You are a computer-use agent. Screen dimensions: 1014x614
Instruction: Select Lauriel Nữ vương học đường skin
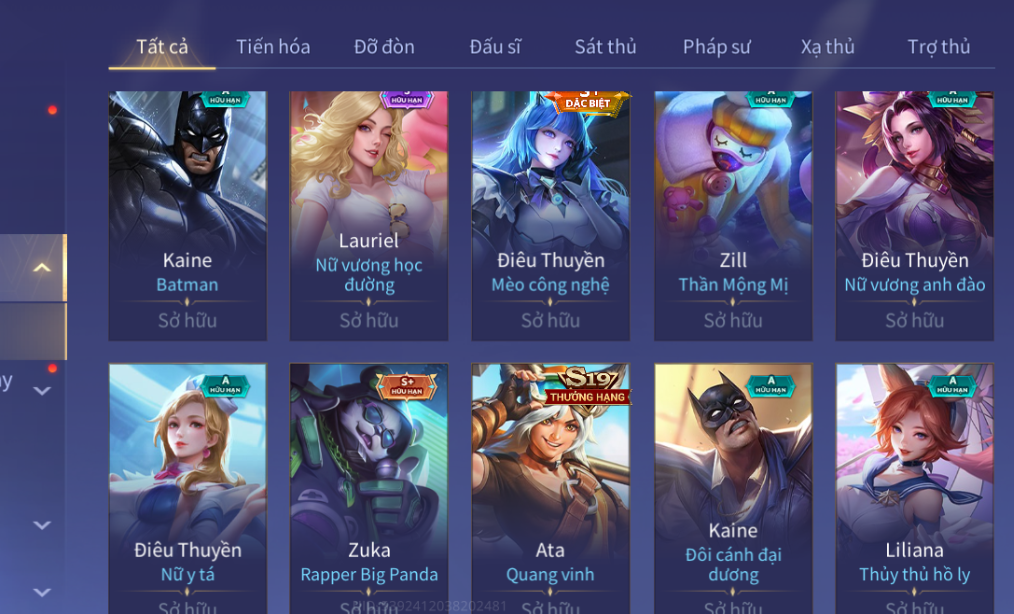point(369,215)
